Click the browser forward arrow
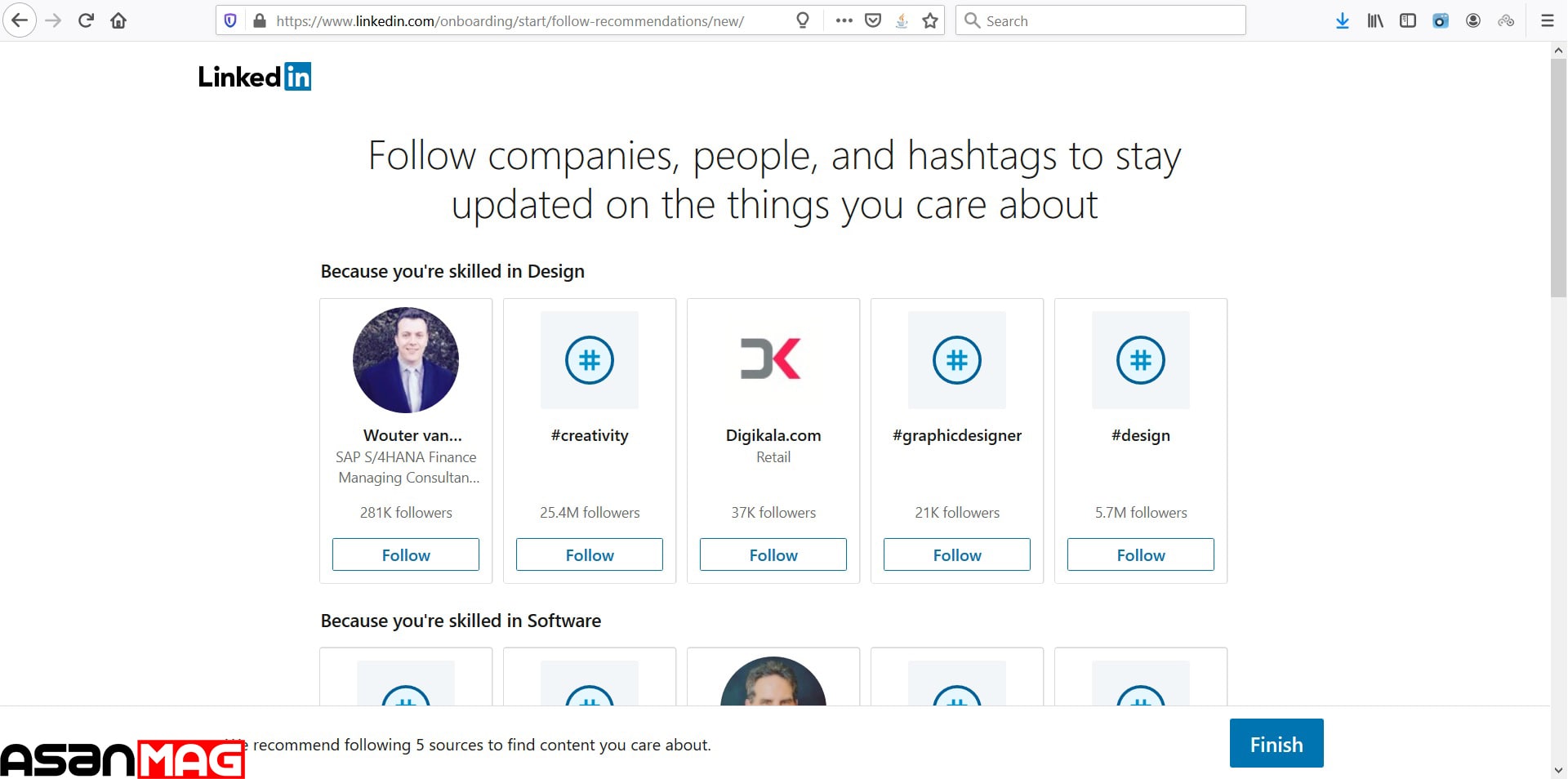Viewport: 1568px width, 779px height. click(x=53, y=20)
